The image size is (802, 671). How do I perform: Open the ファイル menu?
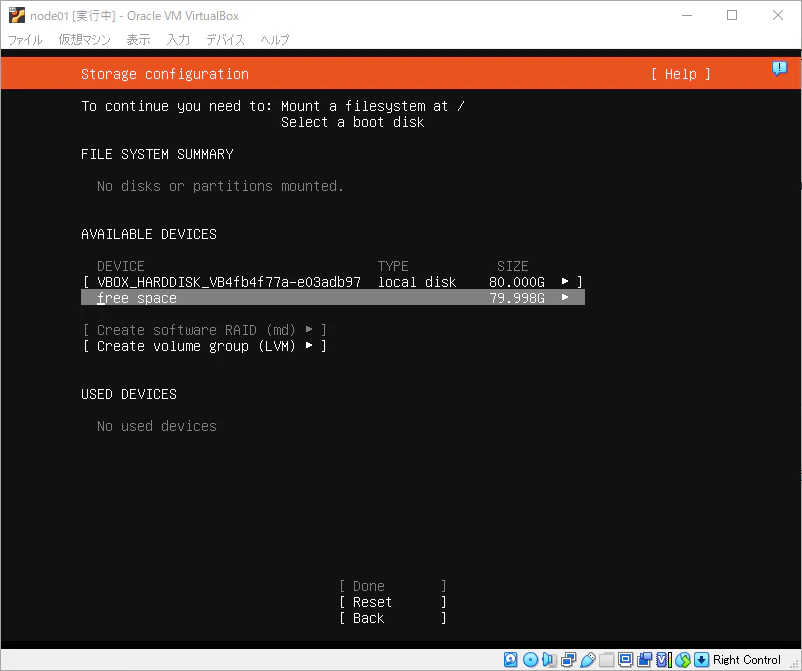pos(26,39)
